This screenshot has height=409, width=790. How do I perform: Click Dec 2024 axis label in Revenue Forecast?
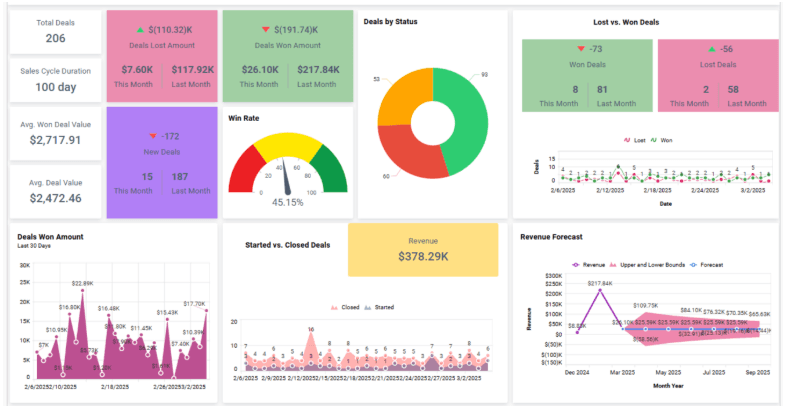(x=577, y=373)
